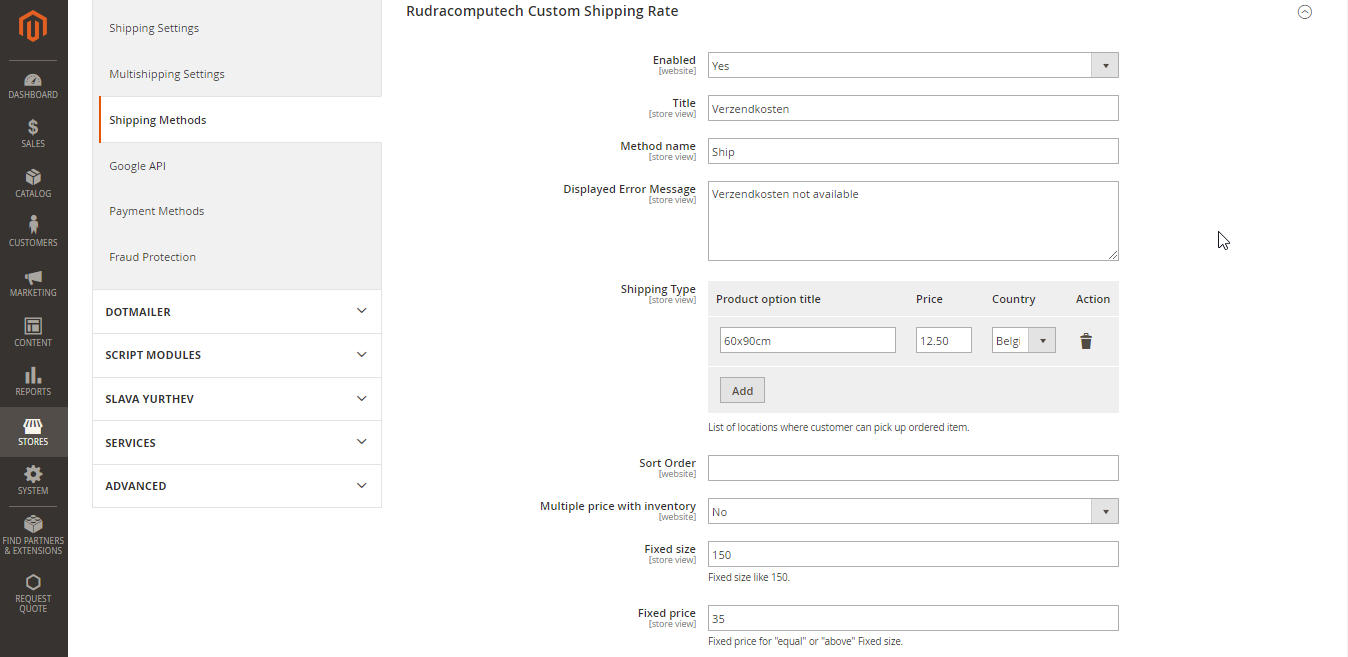The image size is (1348, 657).
Task: Expand the Advanced config group
Action: (236, 486)
